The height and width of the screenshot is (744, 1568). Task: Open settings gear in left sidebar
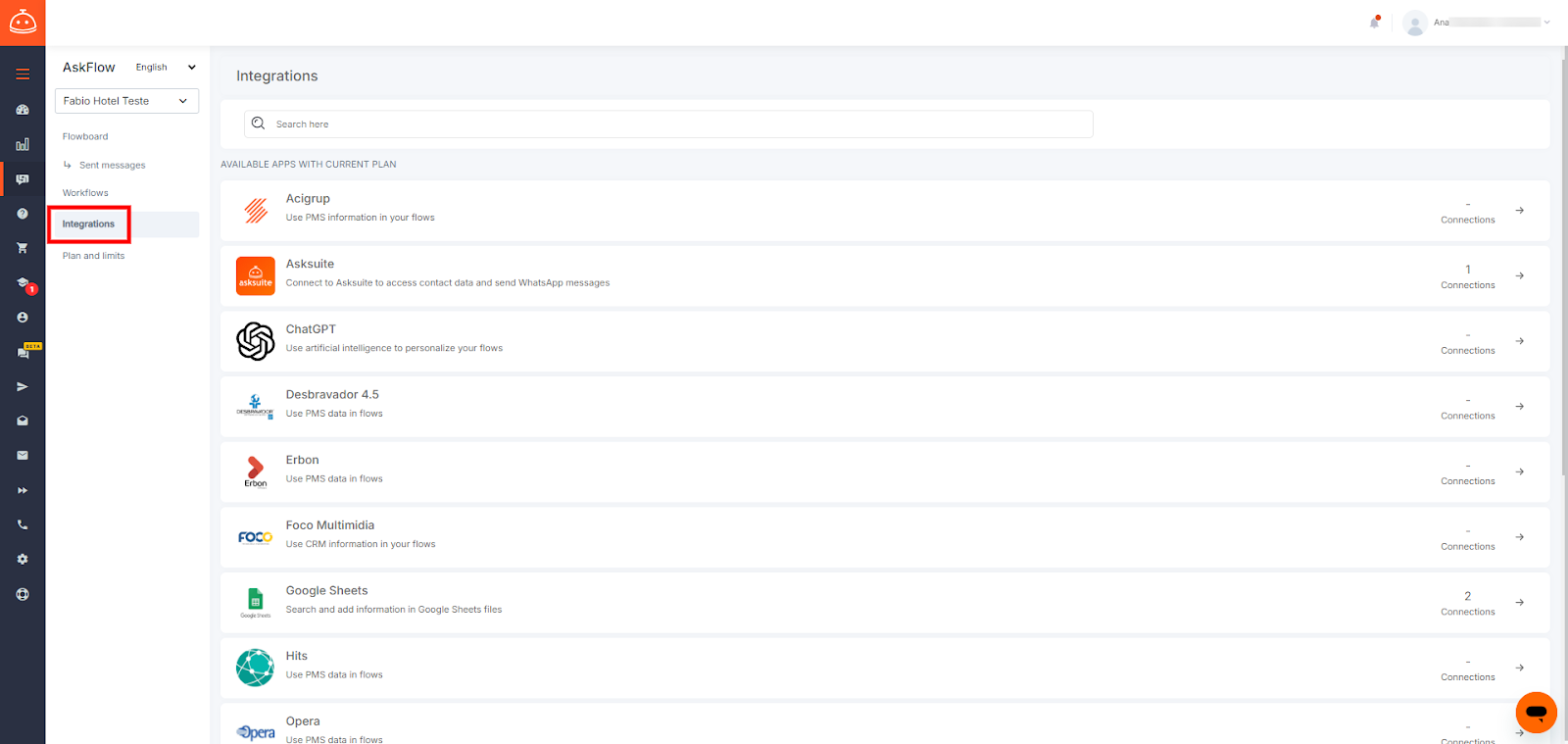click(23, 559)
